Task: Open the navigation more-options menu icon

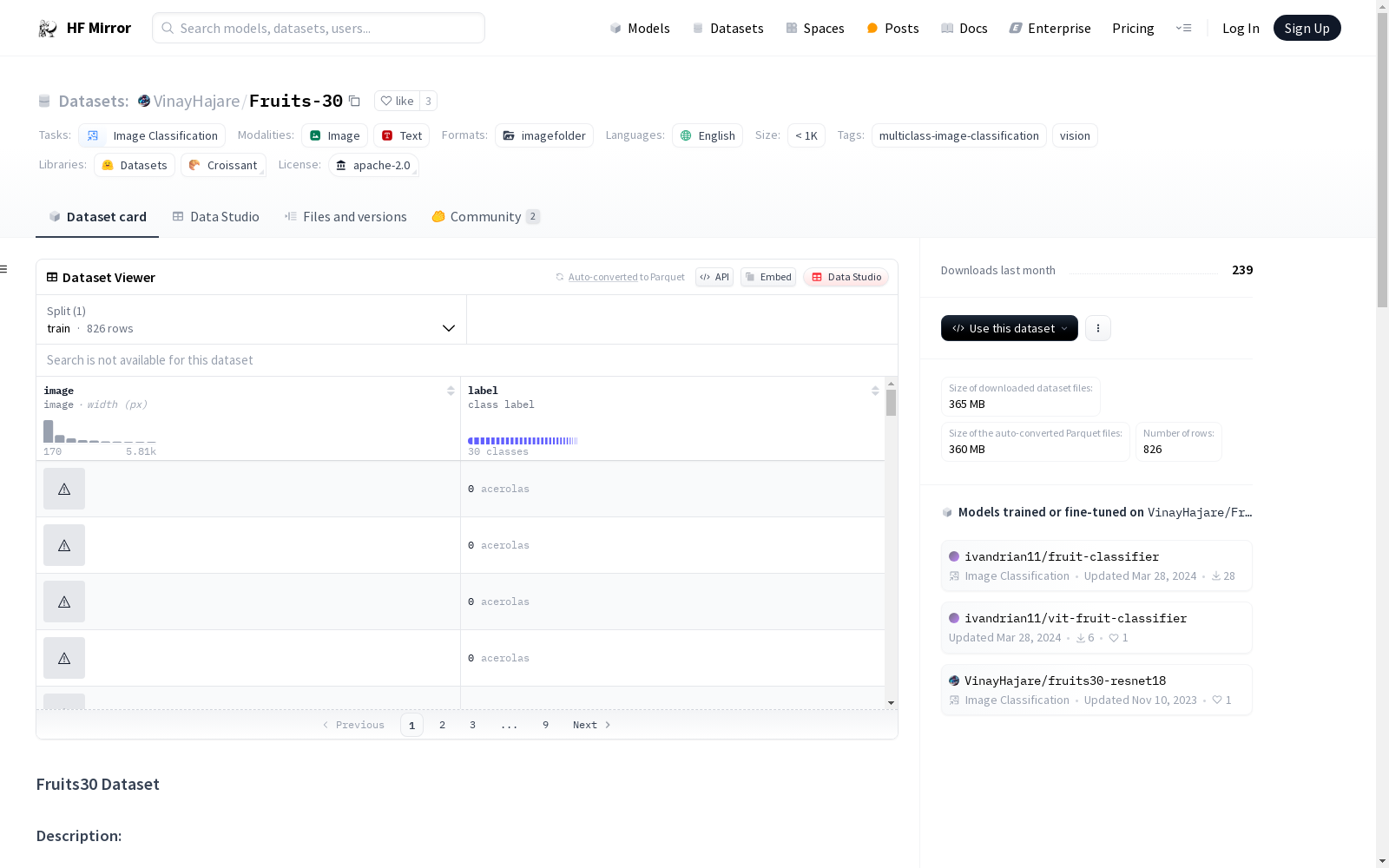Action: (x=1183, y=29)
